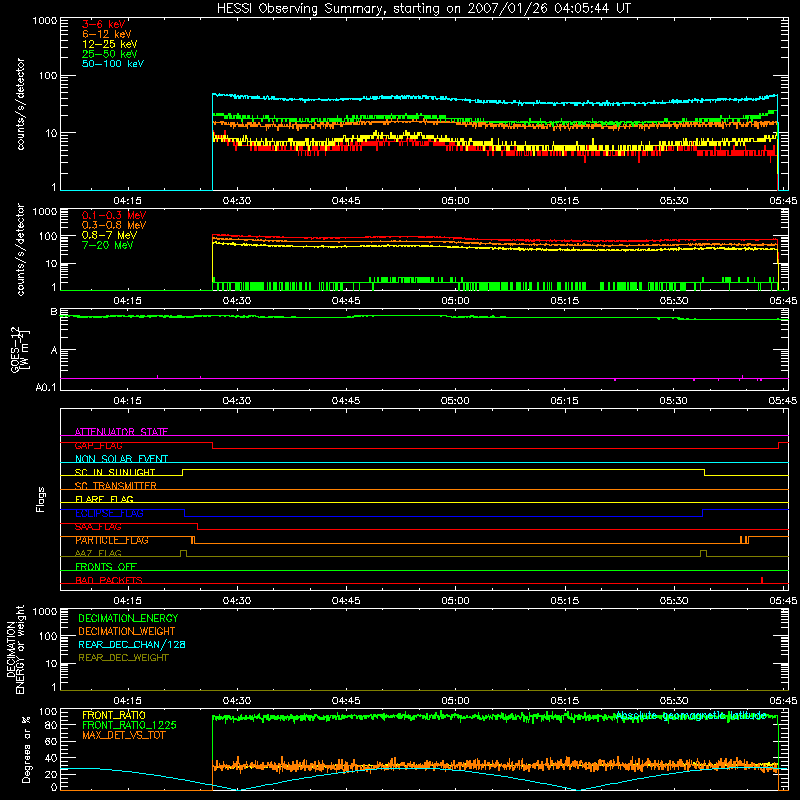
Task: Select the SC_TRANSMITTER flag label
Action: pyautogui.click(x=116, y=485)
